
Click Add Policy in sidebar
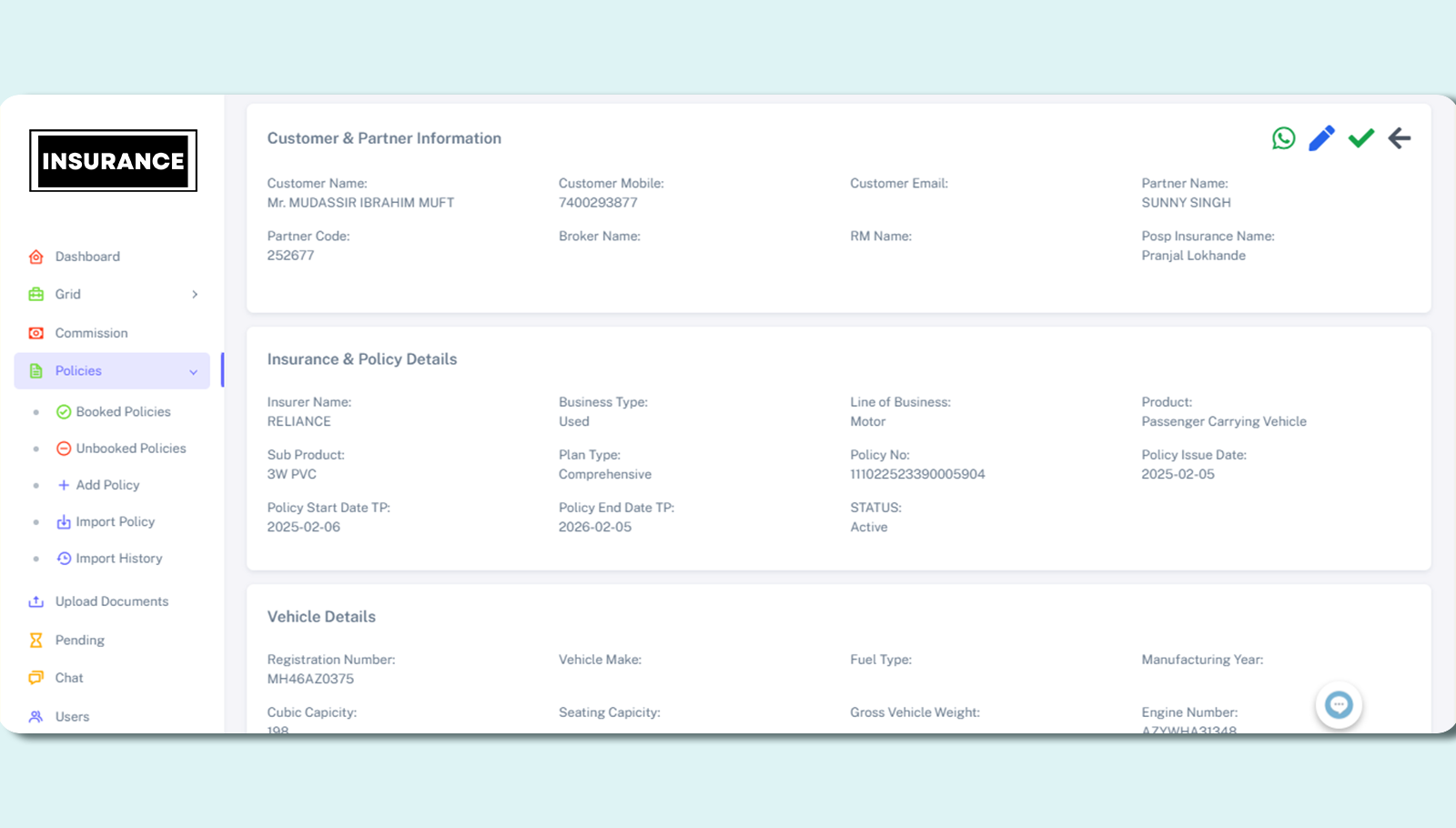tap(107, 485)
